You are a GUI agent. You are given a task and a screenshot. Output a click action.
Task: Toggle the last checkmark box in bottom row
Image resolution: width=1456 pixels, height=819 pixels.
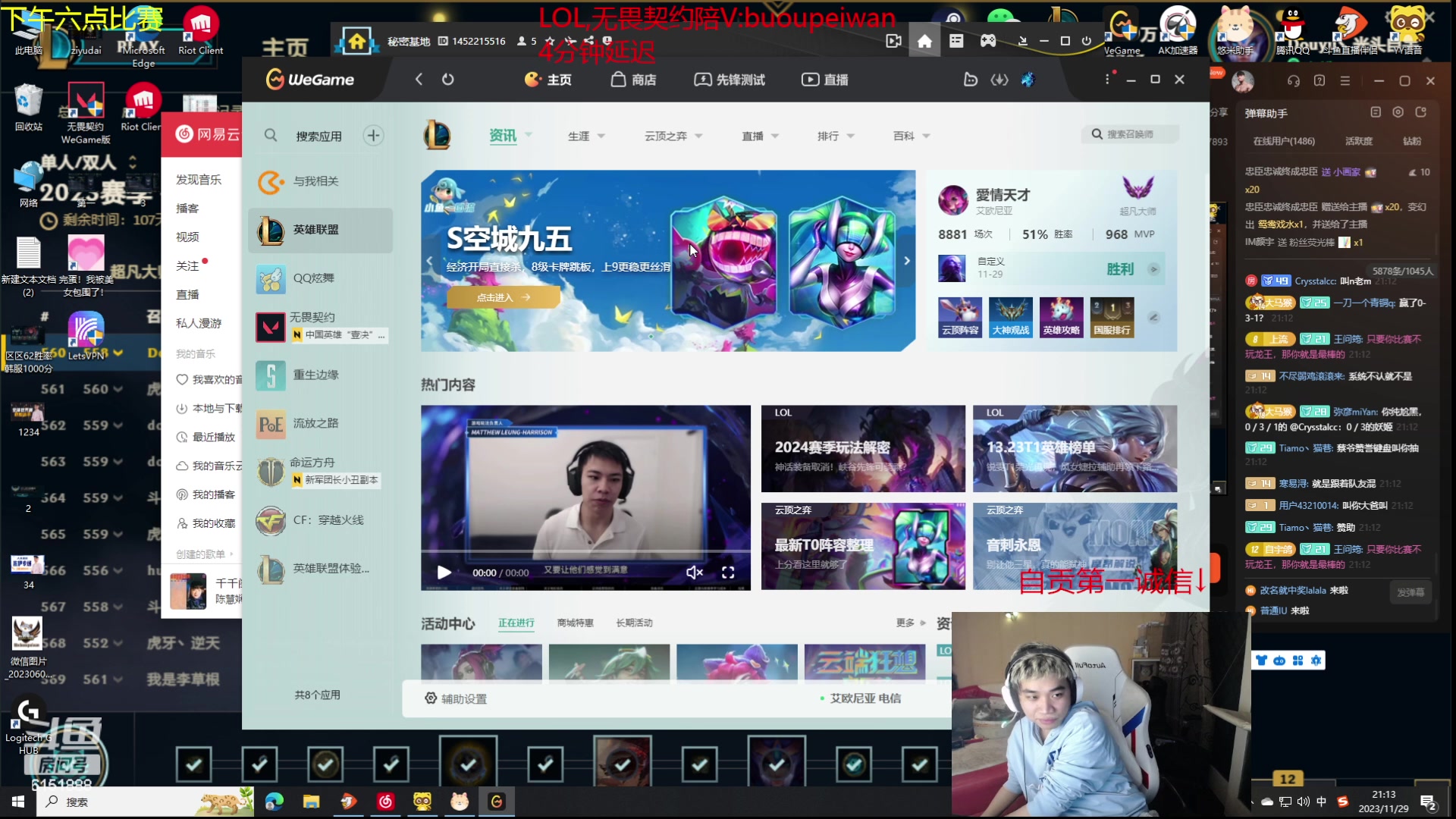click(919, 764)
